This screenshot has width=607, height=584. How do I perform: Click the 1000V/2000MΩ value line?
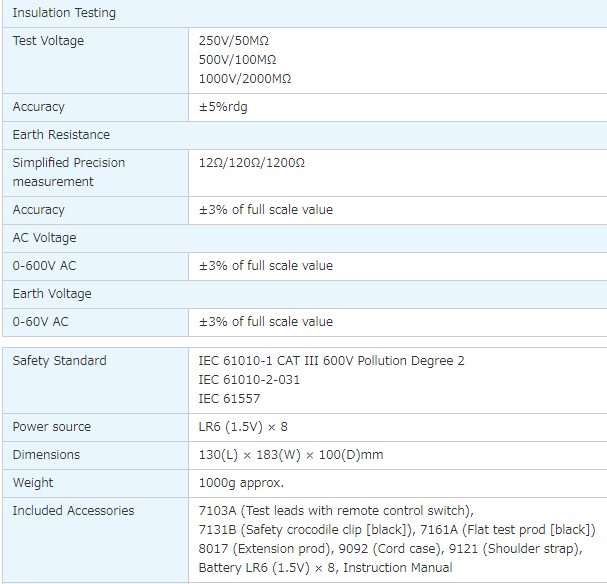[x=245, y=79]
